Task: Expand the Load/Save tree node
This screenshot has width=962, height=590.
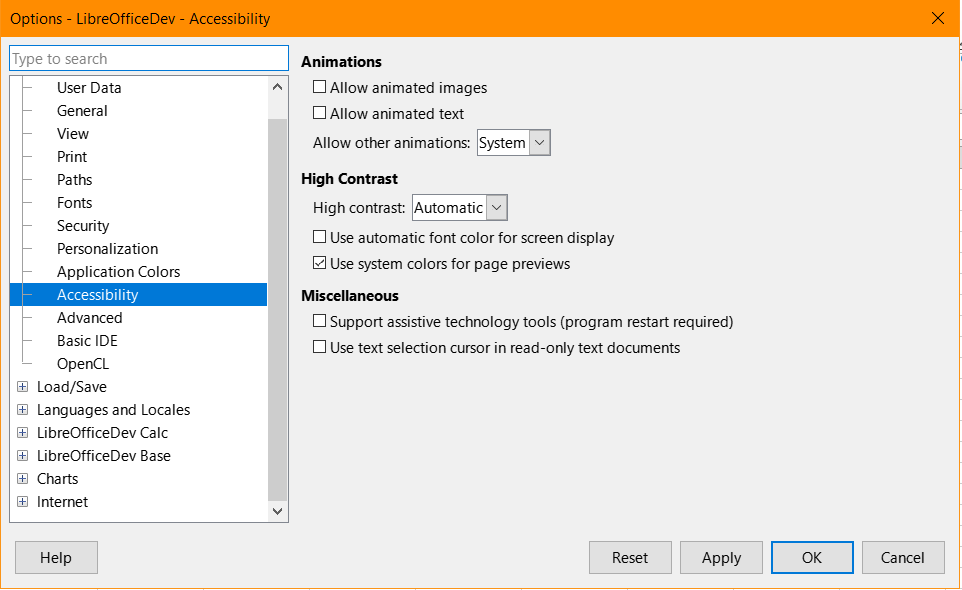Action: [23, 386]
